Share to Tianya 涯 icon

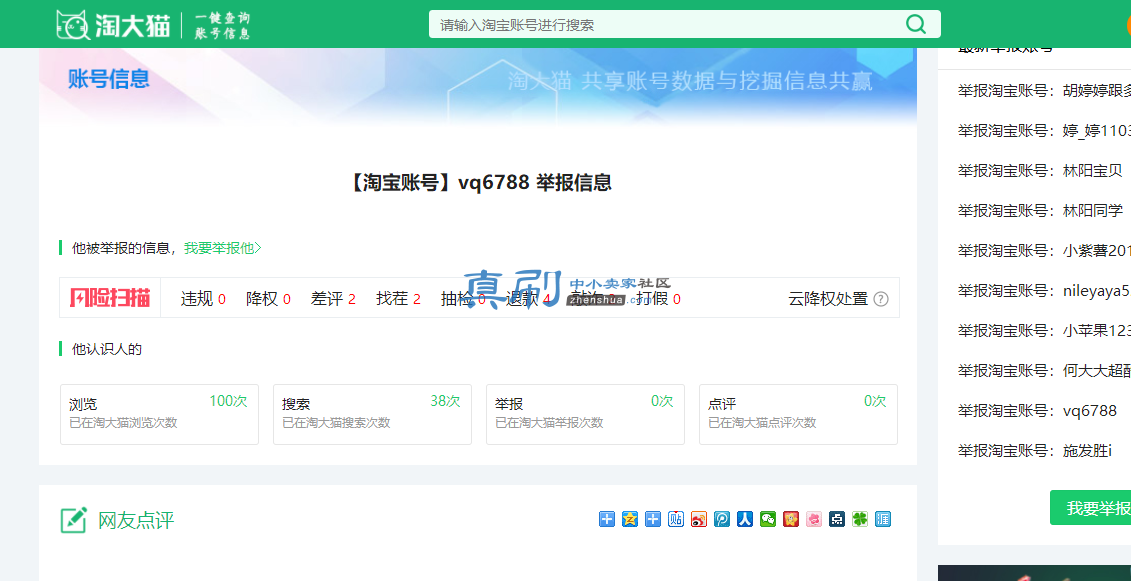click(883, 519)
